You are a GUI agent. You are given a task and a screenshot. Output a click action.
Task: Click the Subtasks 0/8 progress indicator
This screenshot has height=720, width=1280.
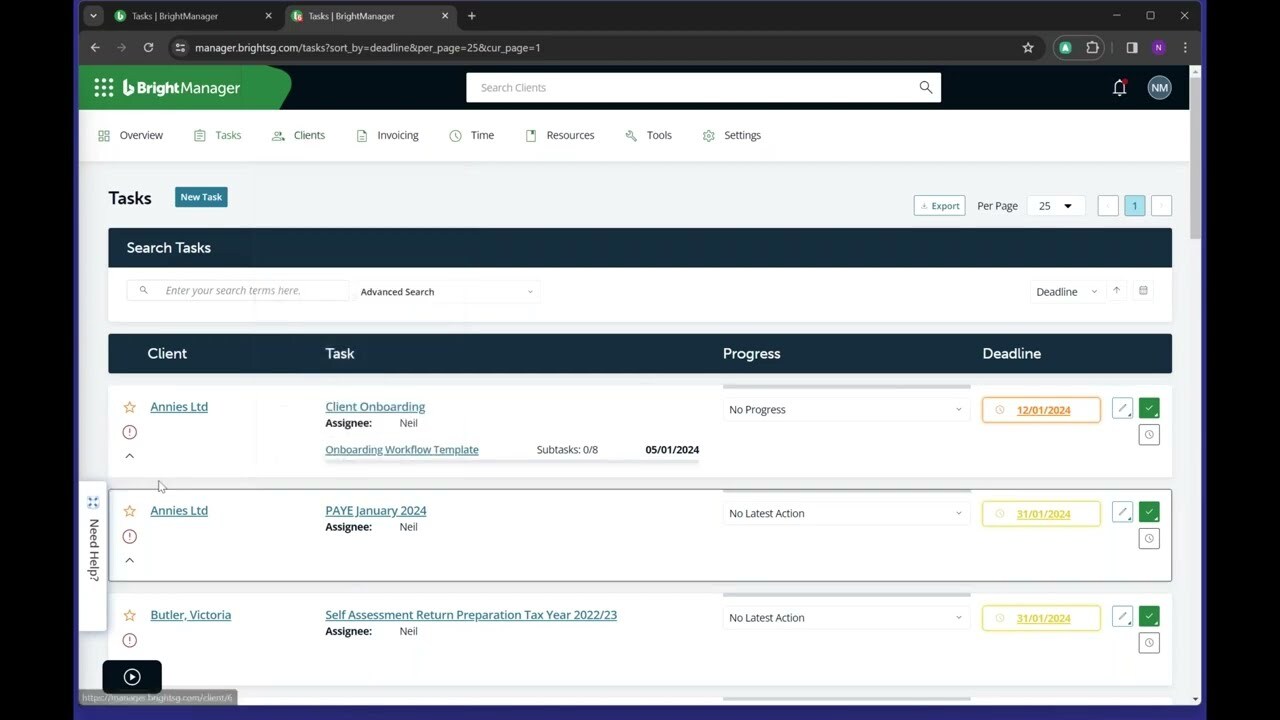click(x=566, y=449)
